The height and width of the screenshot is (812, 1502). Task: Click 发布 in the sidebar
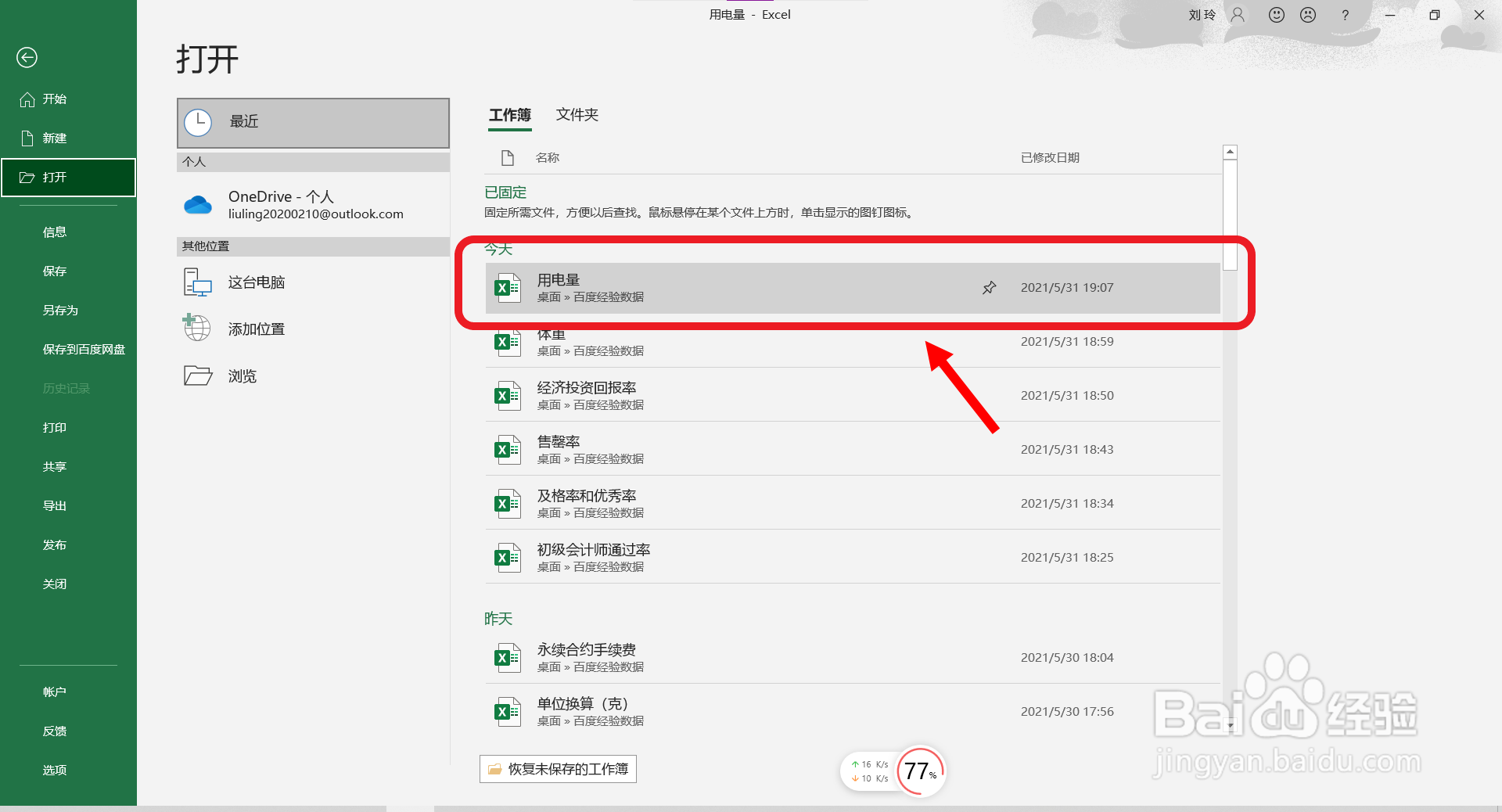point(68,545)
